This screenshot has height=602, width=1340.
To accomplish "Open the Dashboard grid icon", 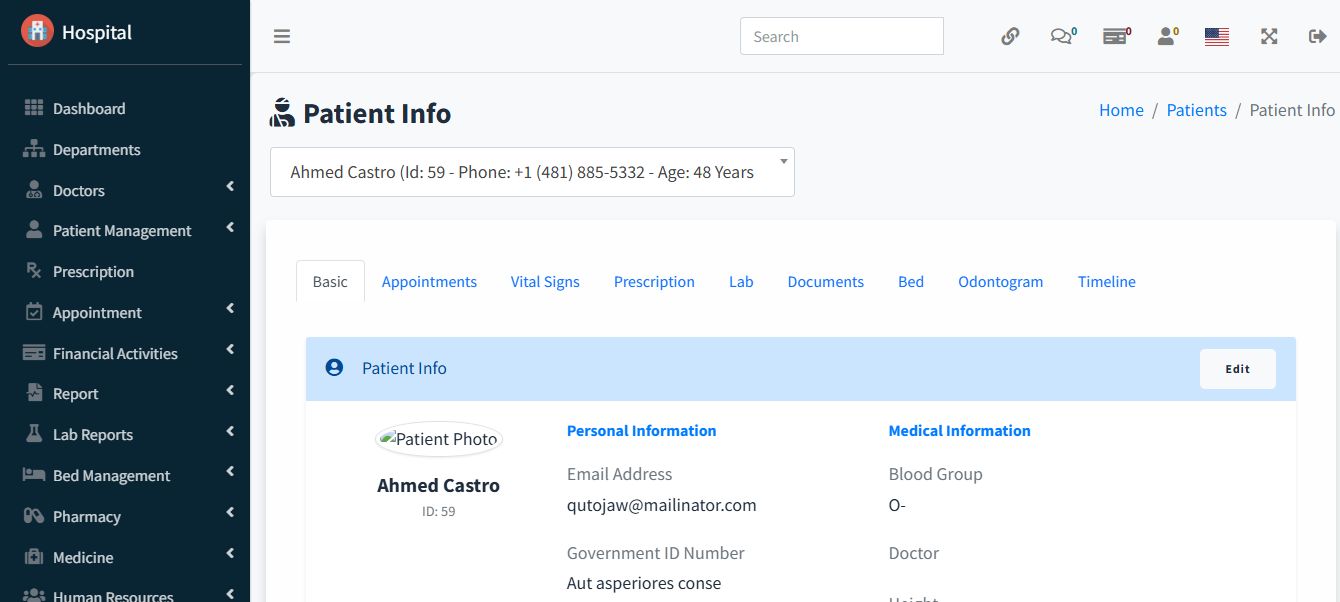I will pos(34,108).
